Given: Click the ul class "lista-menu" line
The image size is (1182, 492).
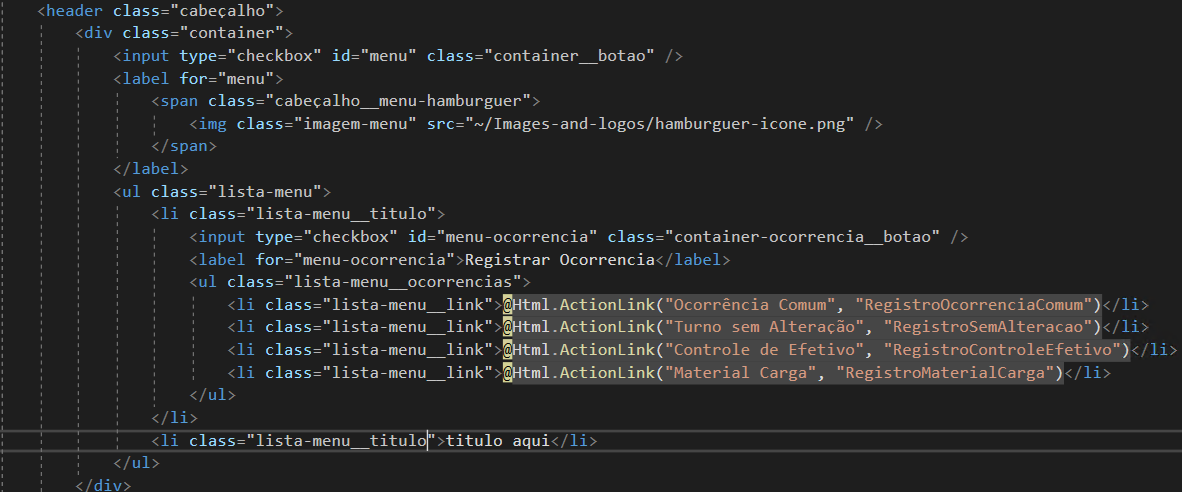Looking at the screenshot, I should click(x=222, y=191).
